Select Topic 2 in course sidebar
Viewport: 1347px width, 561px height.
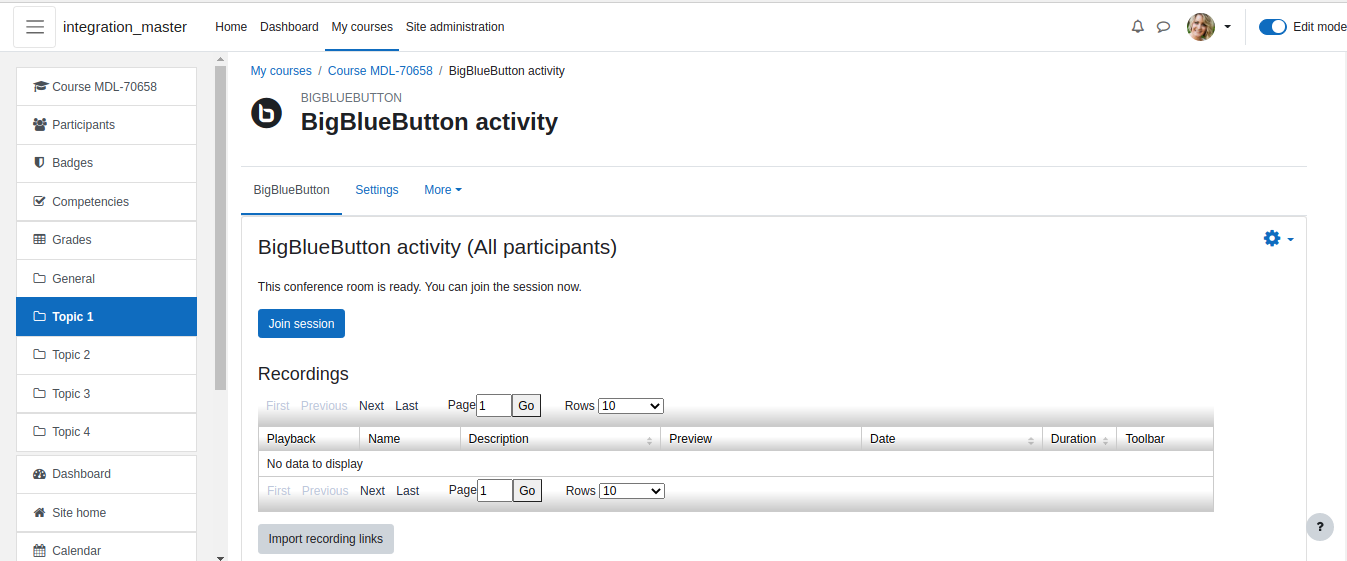(106, 355)
